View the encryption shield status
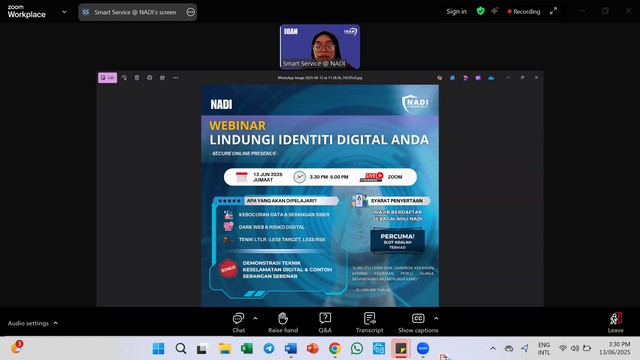Viewport: 640px width, 360px height. pos(480,11)
